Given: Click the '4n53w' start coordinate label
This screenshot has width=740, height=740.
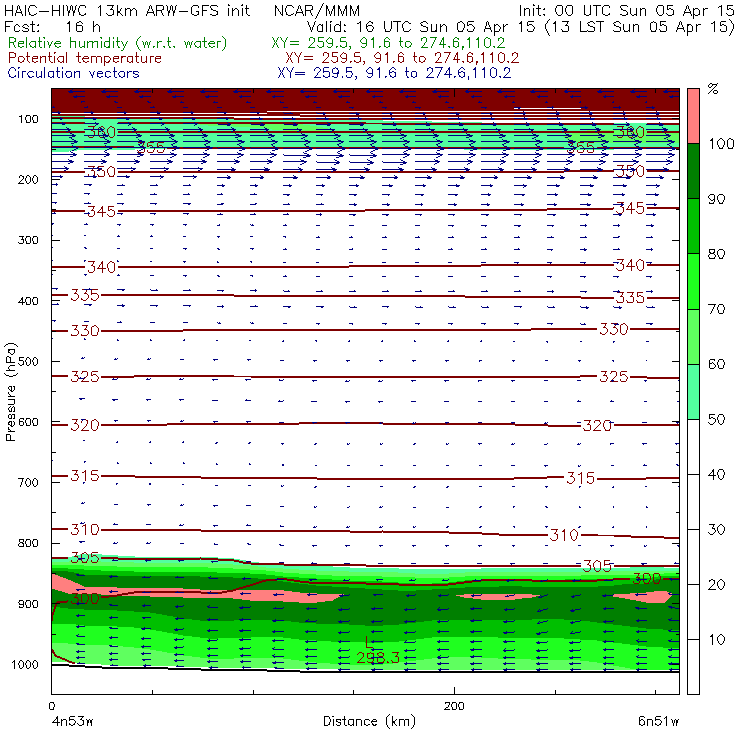Looking at the screenshot, I should (x=72, y=722).
